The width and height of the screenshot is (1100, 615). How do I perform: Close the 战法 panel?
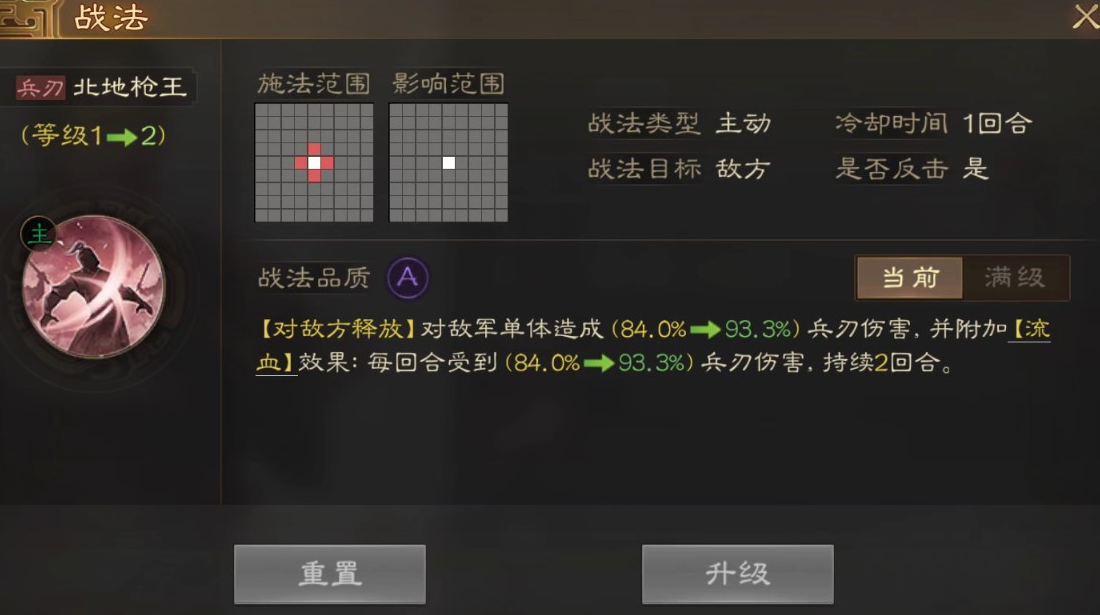tap(1085, 15)
